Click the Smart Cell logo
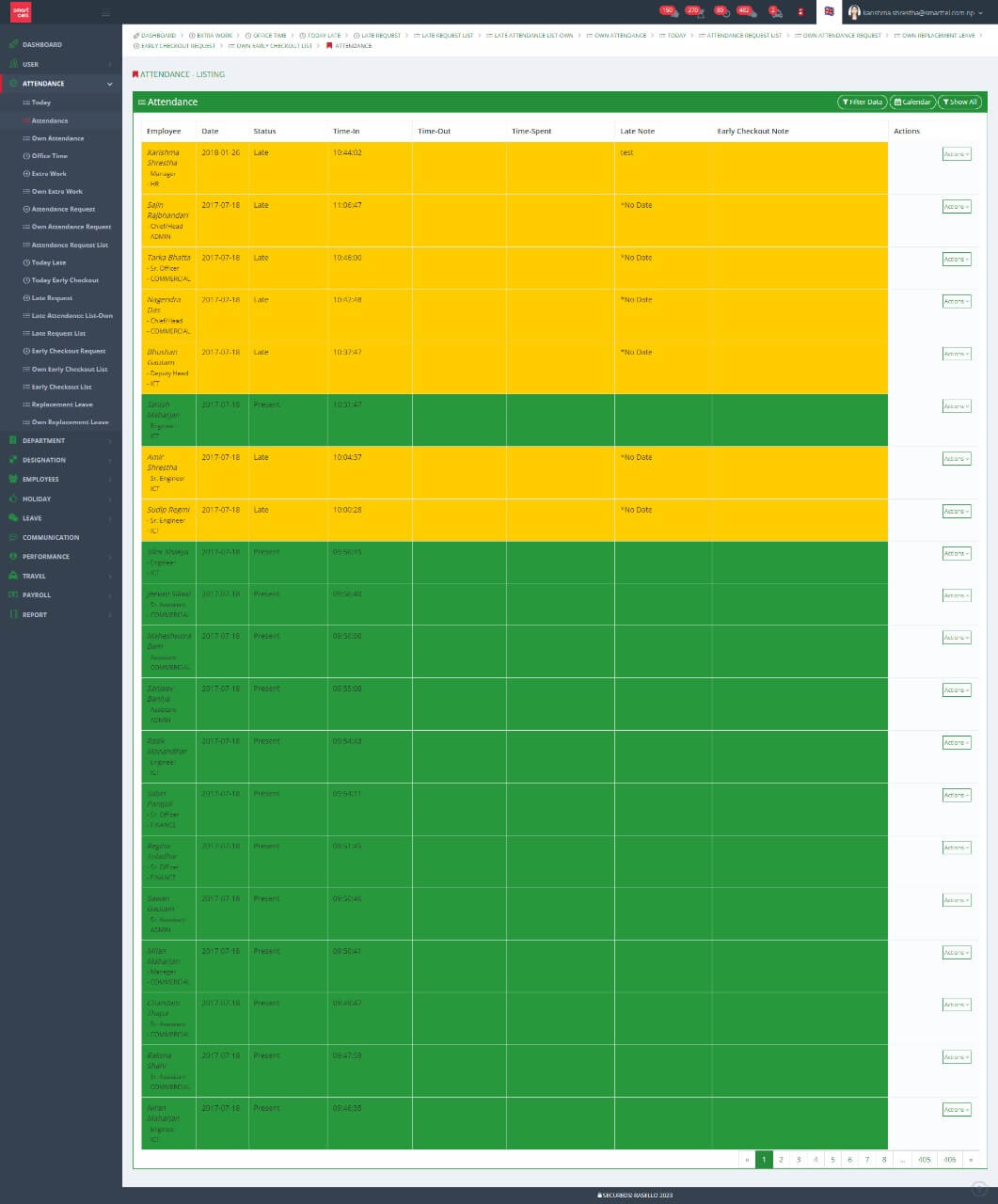998x1204 pixels. pos(20,11)
